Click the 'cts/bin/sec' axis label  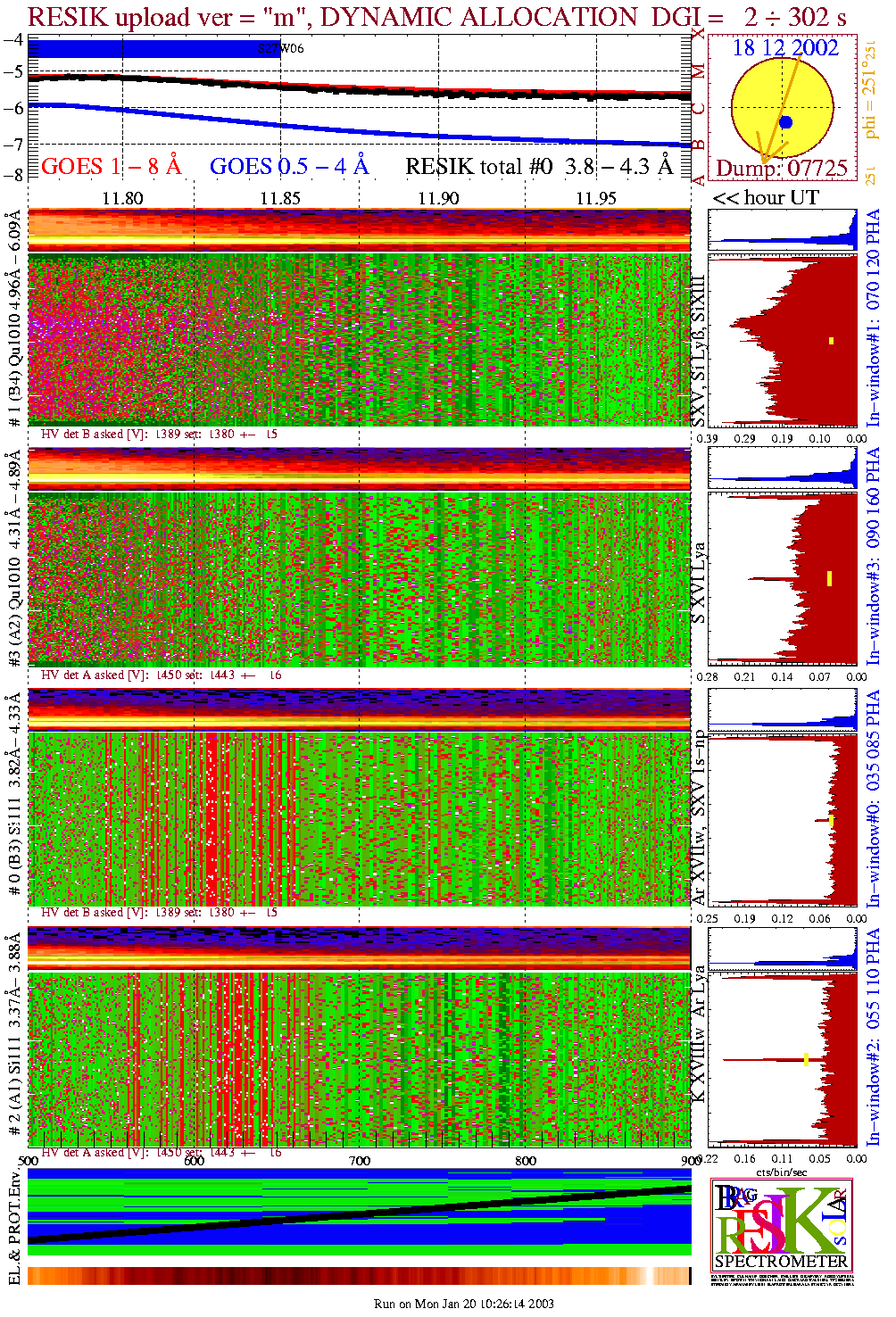click(x=782, y=1172)
